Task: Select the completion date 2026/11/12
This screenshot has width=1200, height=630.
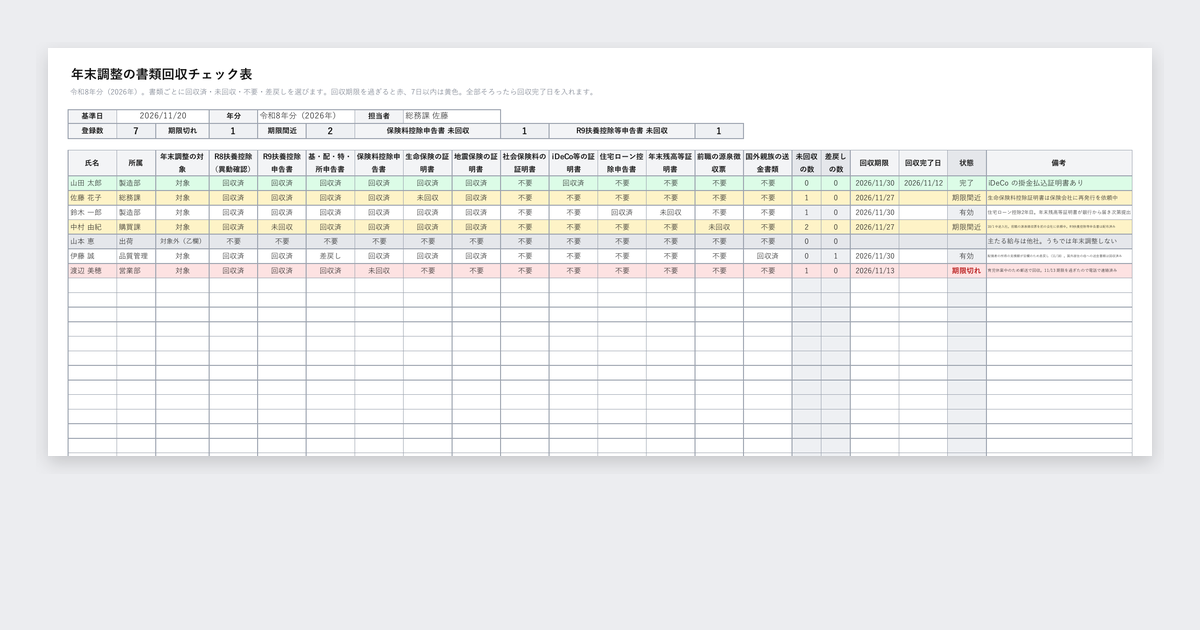Action: click(x=923, y=183)
